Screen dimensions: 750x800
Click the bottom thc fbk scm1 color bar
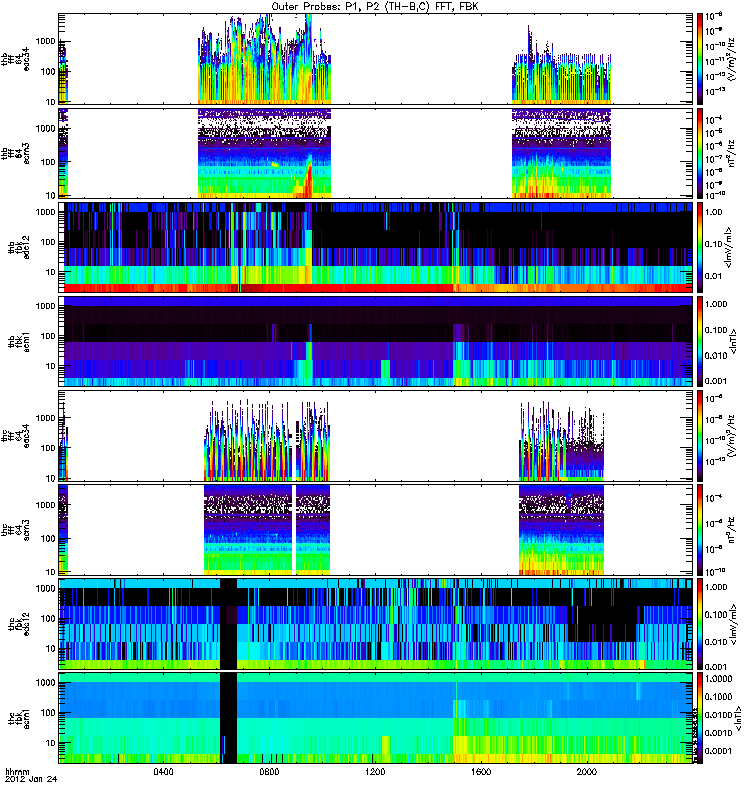pyautogui.click(x=700, y=716)
